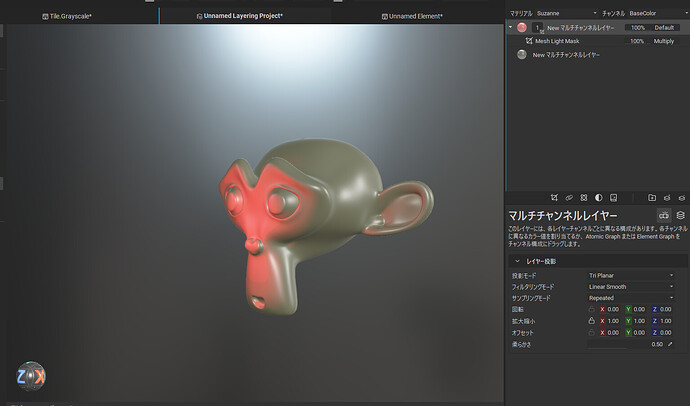Image resolution: width=690 pixels, height=406 pixels.
Task: Change the Multiply blend mode
Action: (x=664, y=41)
